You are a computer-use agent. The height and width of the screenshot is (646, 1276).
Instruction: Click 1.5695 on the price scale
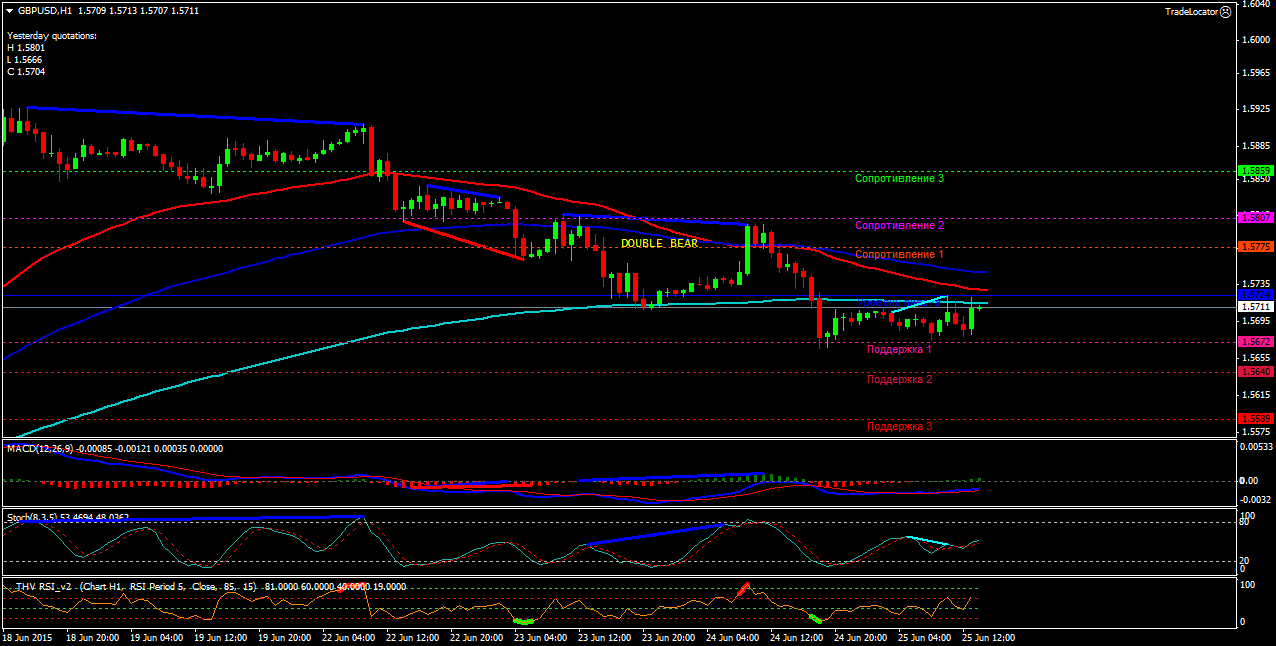(1257, 321)
